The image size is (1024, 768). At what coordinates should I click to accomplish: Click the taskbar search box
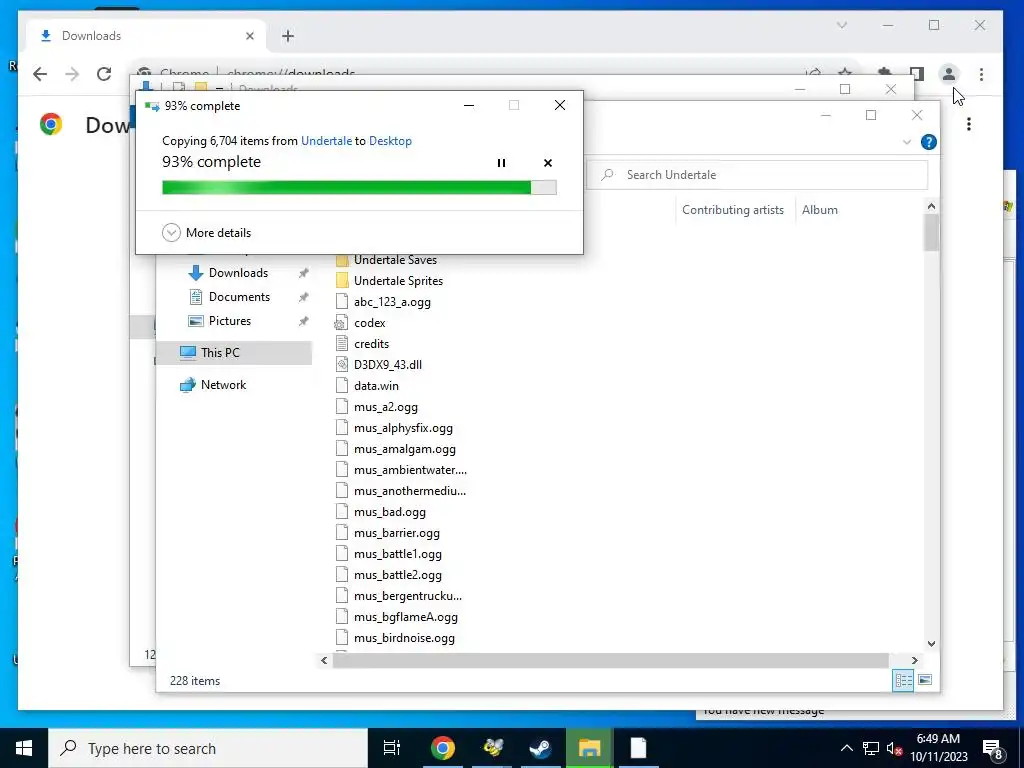(208, 748)
